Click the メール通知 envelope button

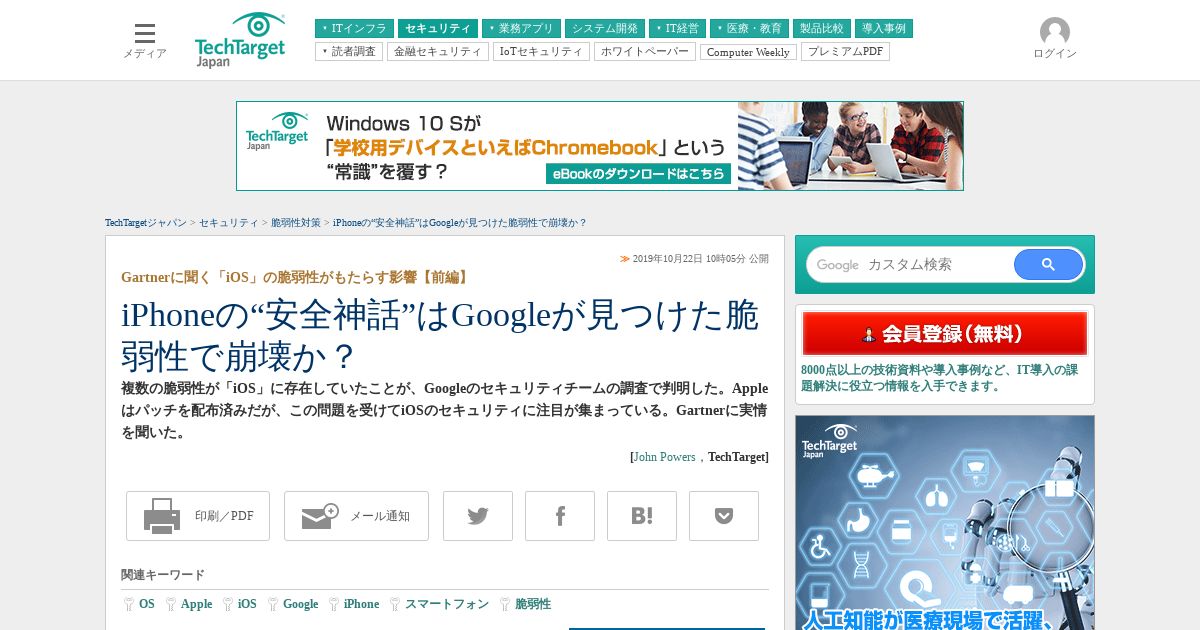(x=356, y=516)
